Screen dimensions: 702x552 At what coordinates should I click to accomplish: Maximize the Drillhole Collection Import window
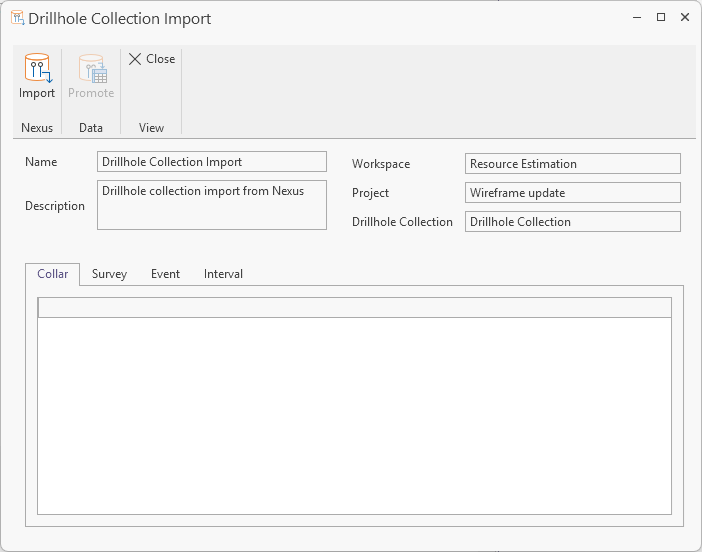661,18
